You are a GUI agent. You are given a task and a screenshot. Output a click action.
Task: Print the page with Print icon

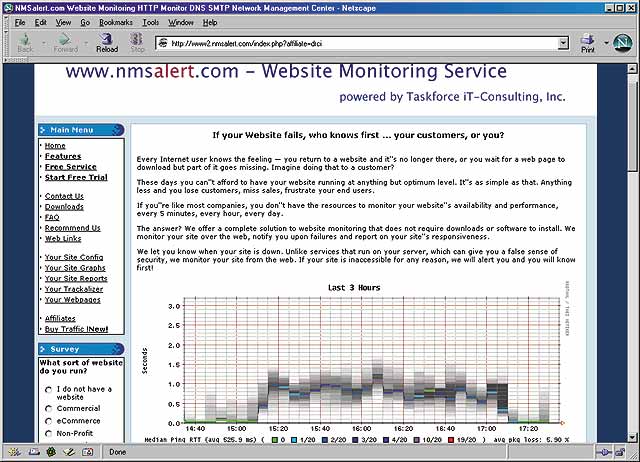[x=588, y=42]
